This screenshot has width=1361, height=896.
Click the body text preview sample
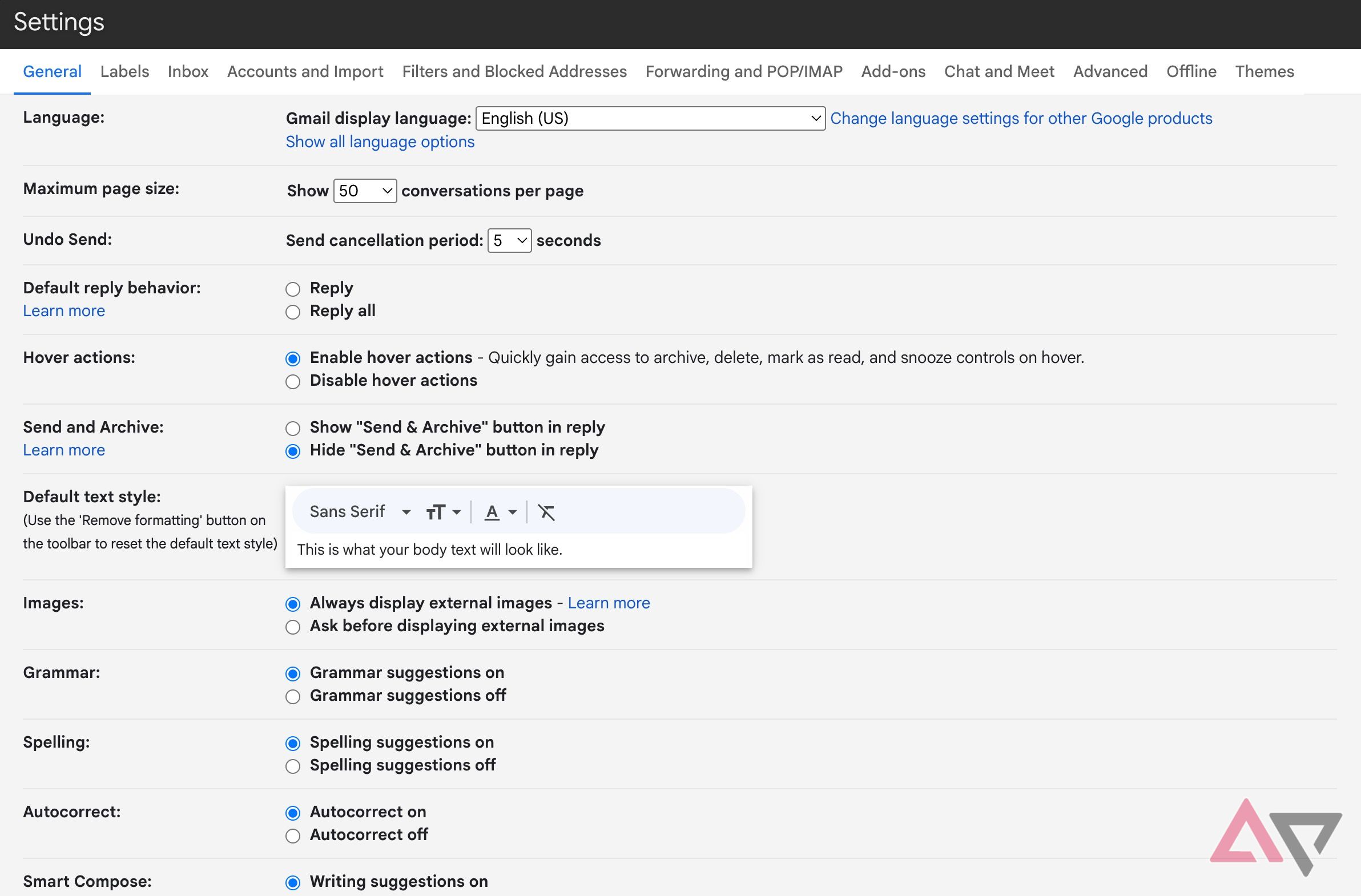point(430,550)
